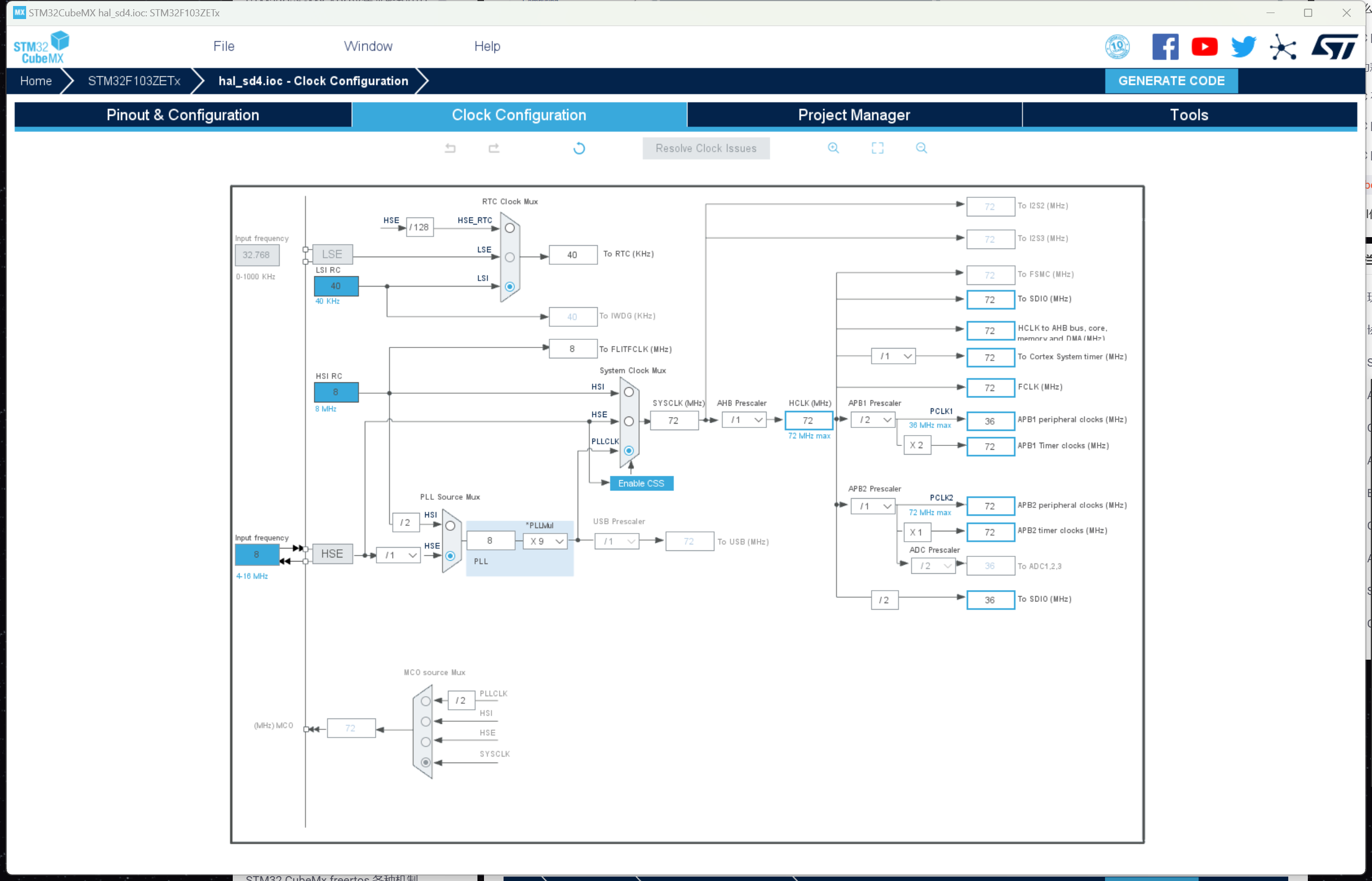Click the LSE oscillator block
Image resolution: width=1372 pixels, height=881 pixels.
tap(332, 254)
